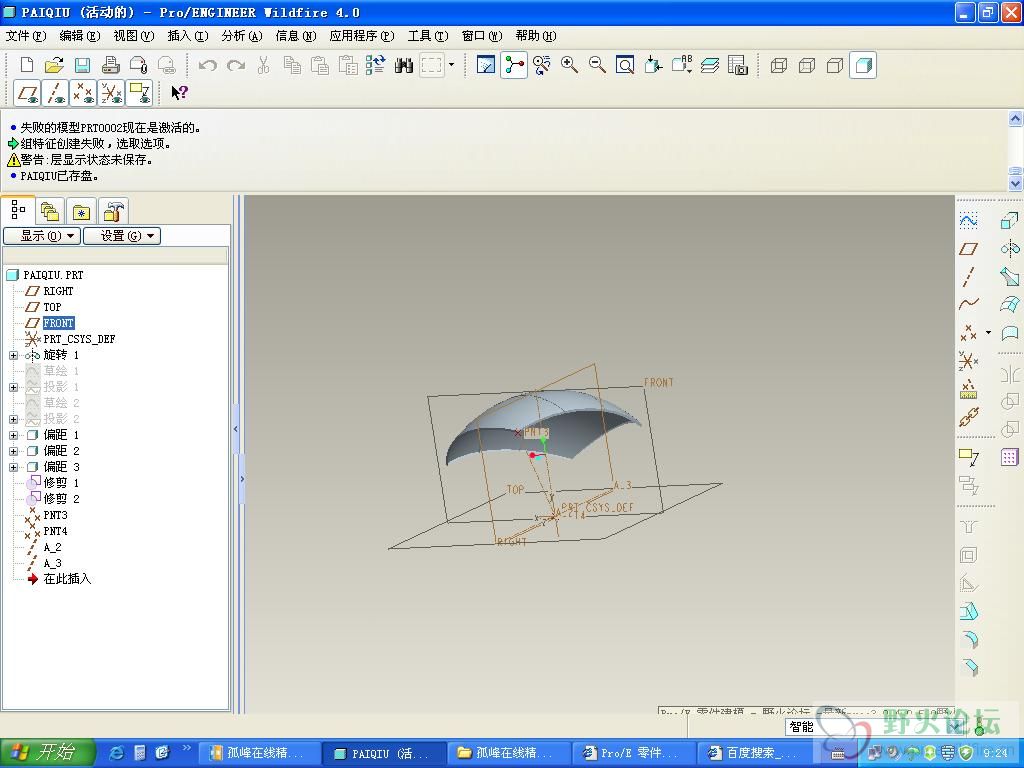The height and width of the screenshot is (768, 1024).
Task: Switch to the model tree tab
Action: click(x=18, y=210)
